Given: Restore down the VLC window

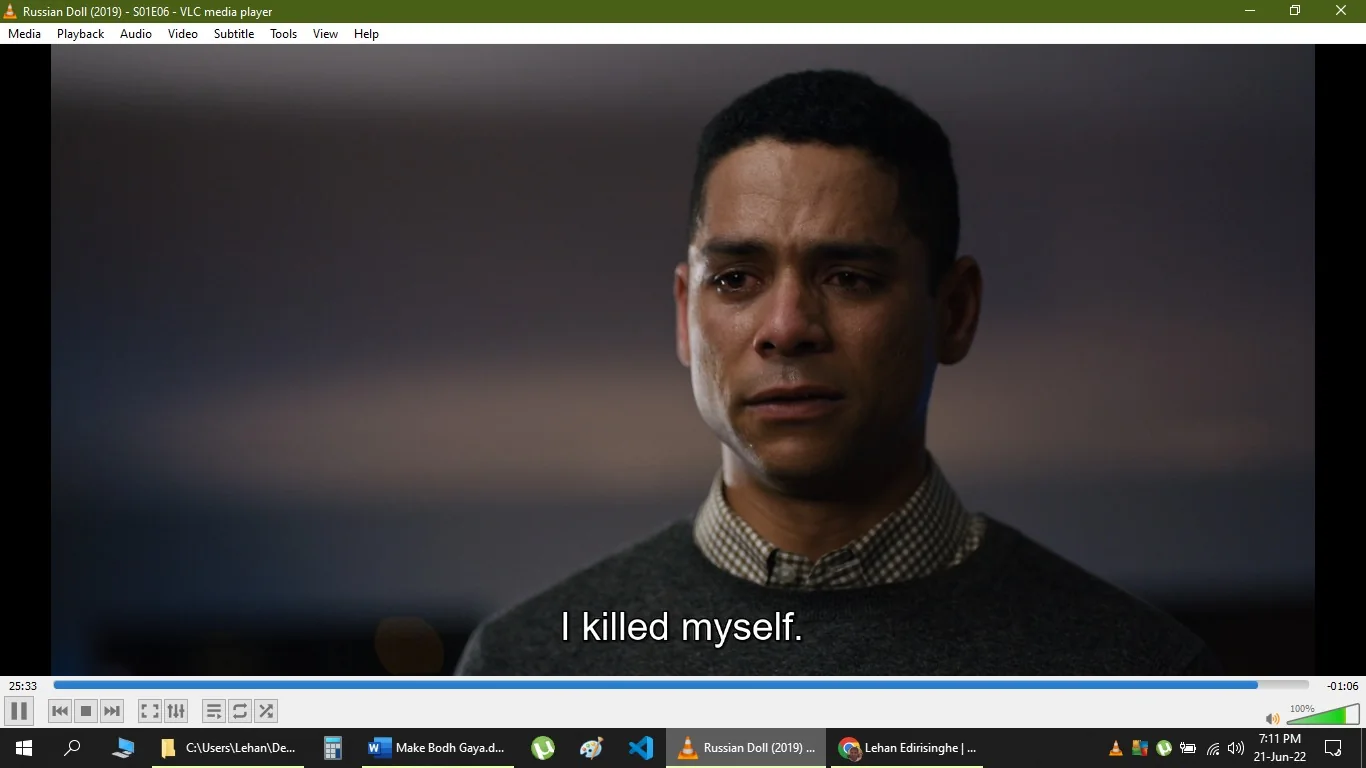Looking at the screenshot, I should pyautogui.click(x=1295, y=11).
